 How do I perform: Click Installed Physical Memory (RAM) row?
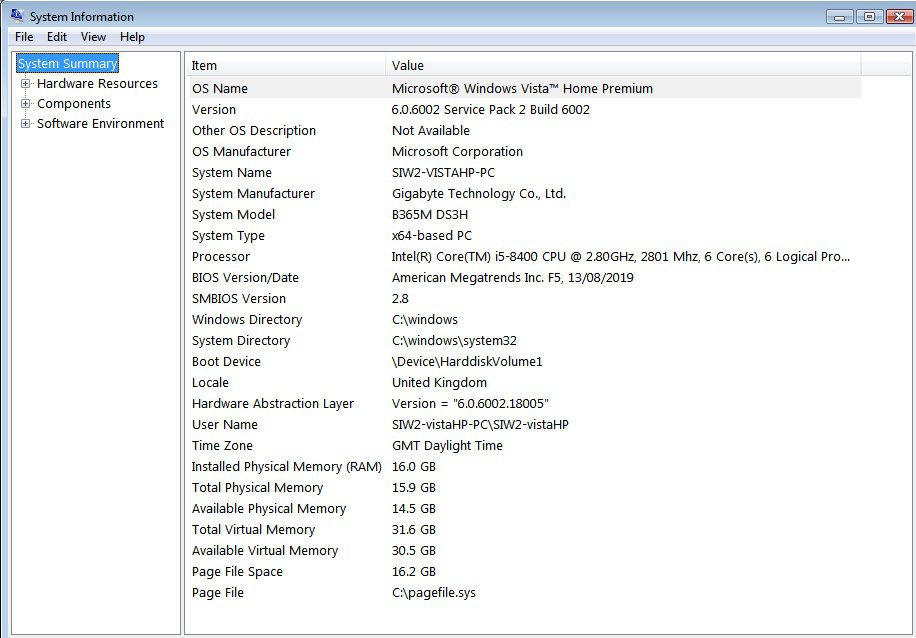524,467
